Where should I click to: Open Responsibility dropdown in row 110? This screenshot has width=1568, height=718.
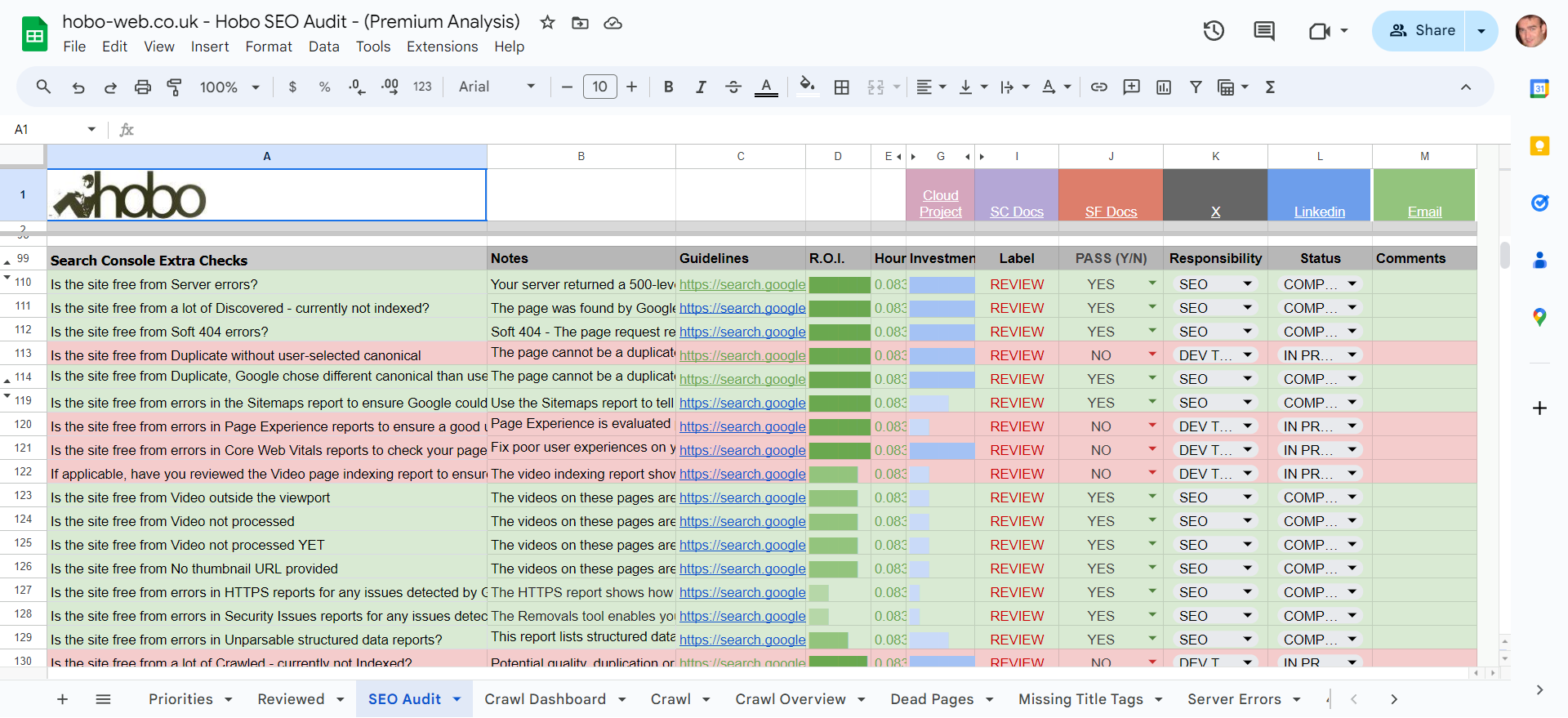pos(1248,284)
